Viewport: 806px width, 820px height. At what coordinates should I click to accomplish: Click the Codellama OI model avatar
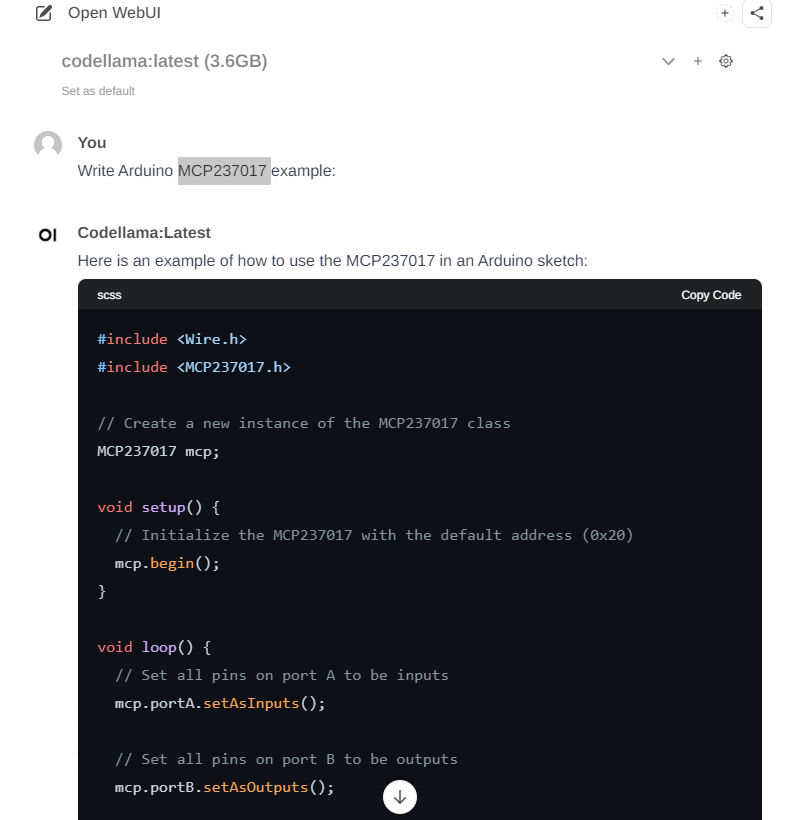(48, 235)
